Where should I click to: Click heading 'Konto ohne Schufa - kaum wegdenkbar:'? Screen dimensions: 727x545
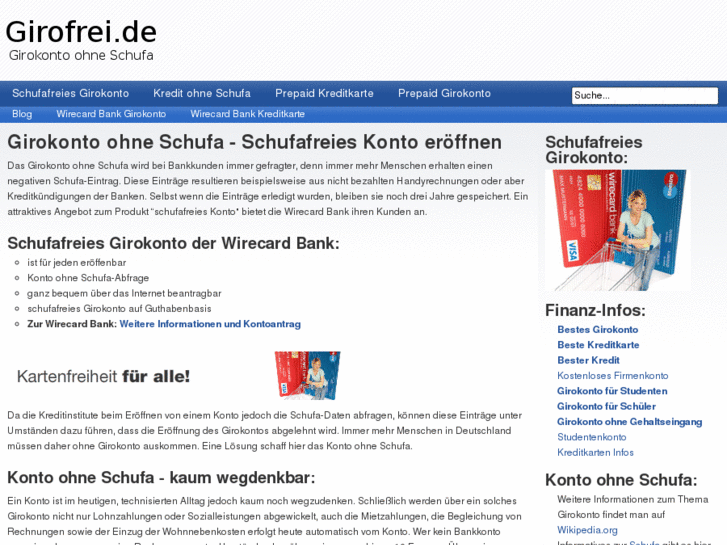coord(161,477)
